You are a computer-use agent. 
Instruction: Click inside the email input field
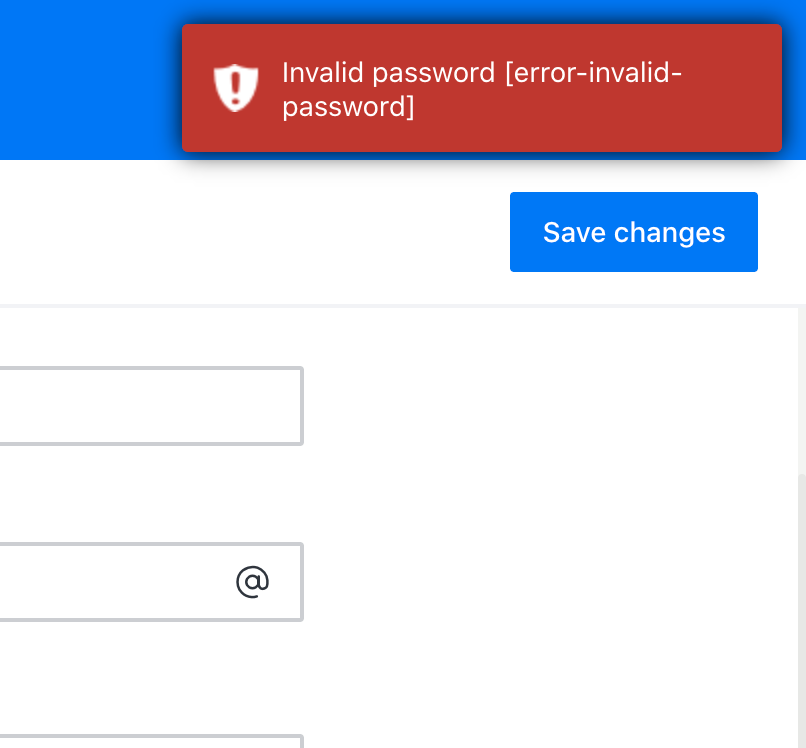pos(140,580)
